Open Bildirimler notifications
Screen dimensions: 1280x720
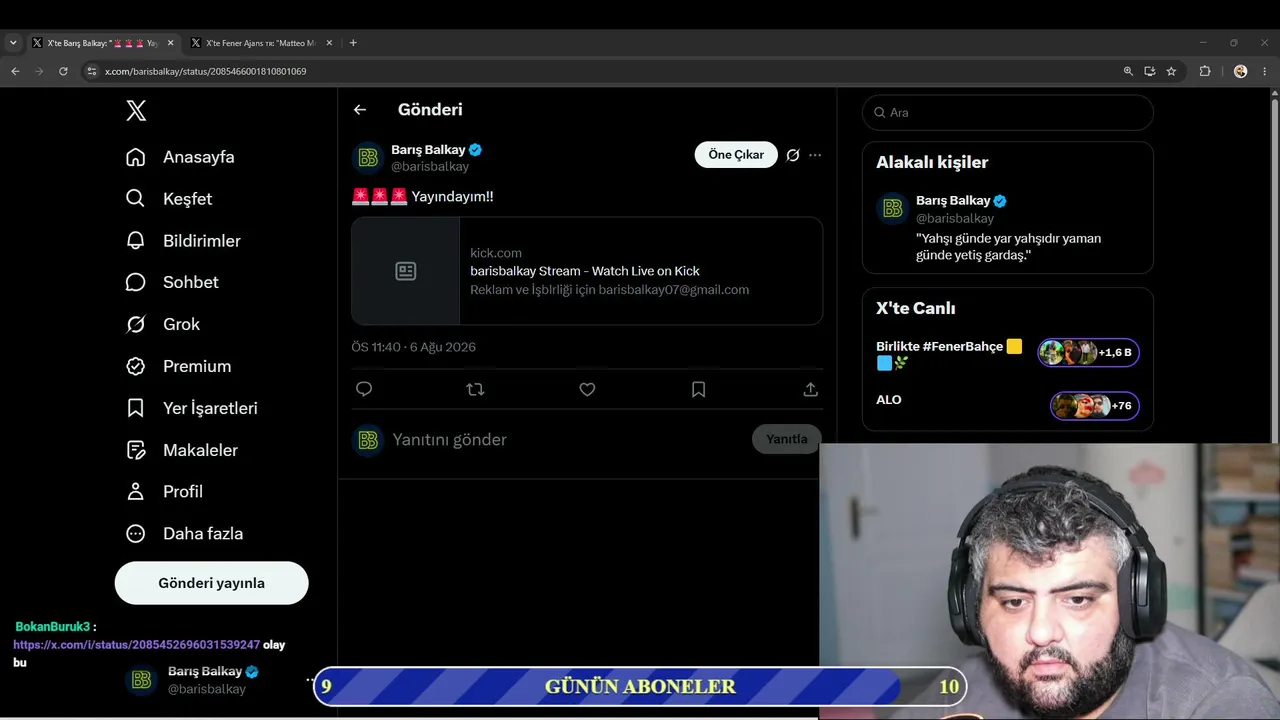183,241
